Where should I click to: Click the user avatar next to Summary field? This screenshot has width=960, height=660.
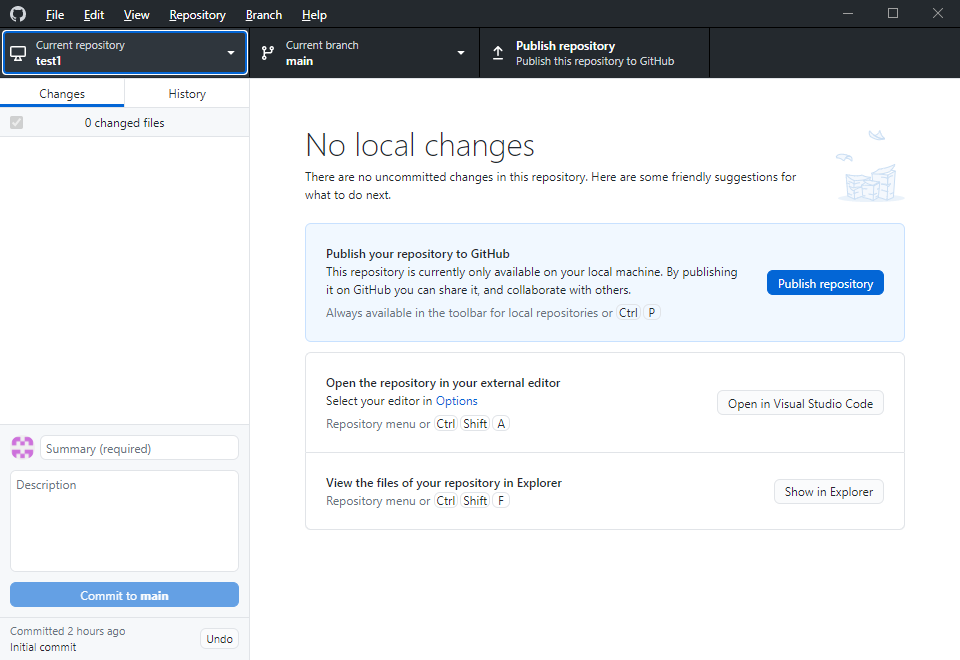pos(22,448)
